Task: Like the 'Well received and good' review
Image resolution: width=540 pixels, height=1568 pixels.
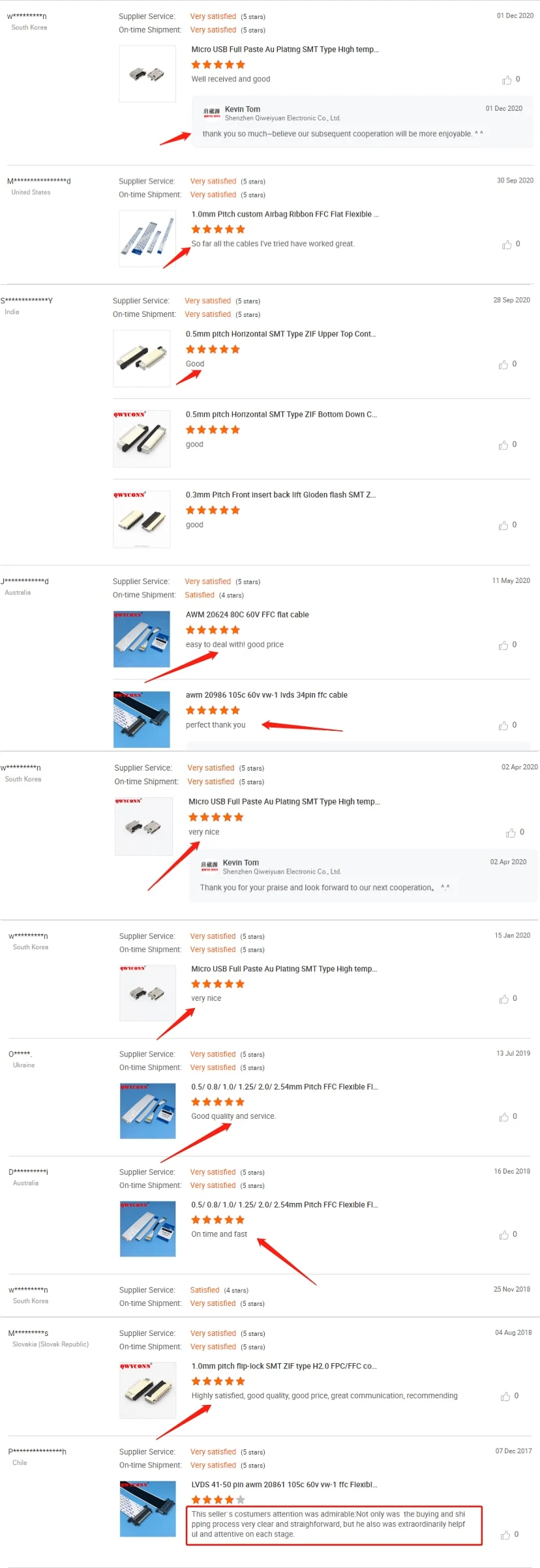Action: click(507, 80)
